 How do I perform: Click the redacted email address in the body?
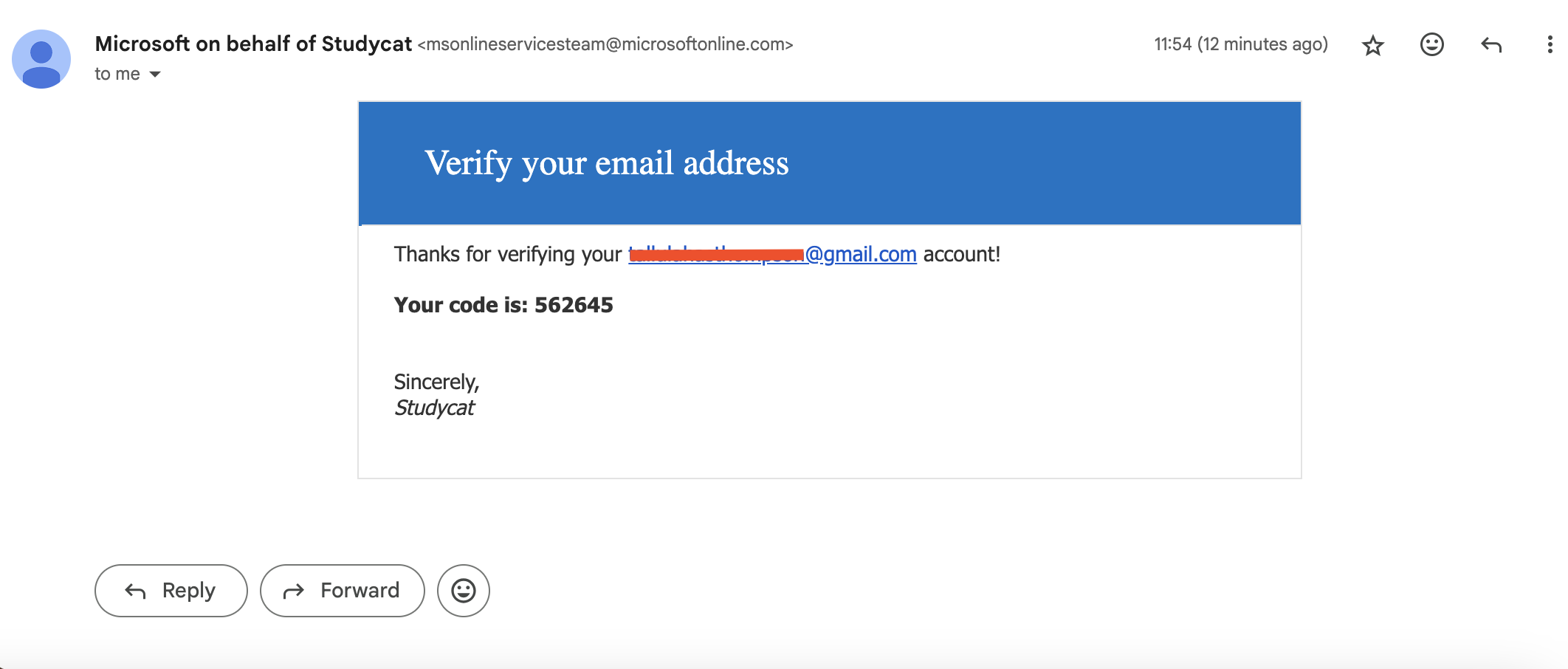(x=716, y=255)
